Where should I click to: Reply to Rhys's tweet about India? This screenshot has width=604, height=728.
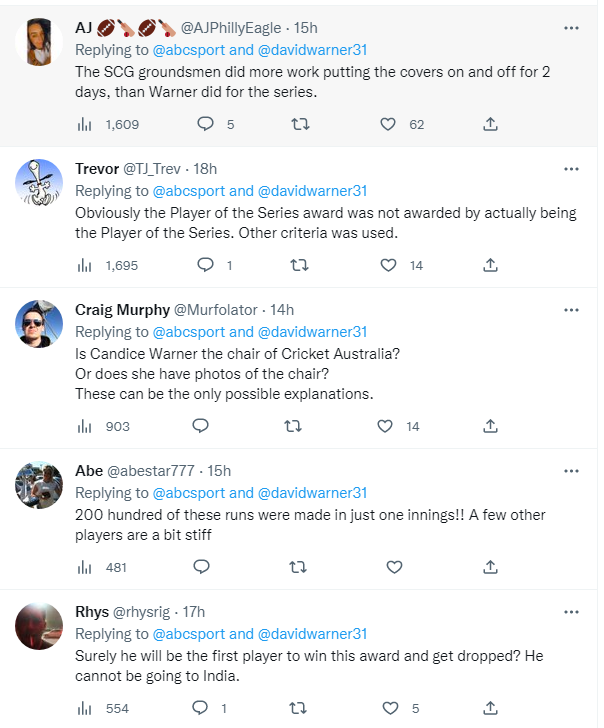click(200, 708)
